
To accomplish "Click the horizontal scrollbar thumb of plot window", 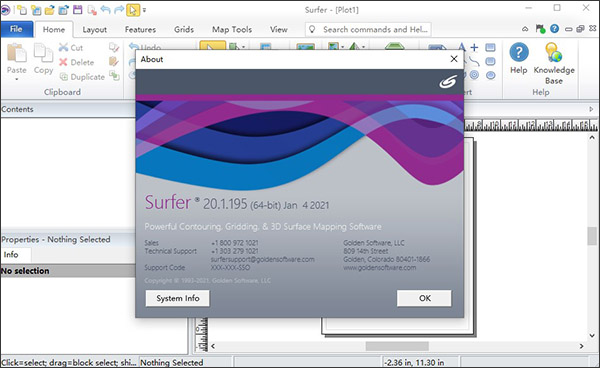I will (x=397, y=346).
